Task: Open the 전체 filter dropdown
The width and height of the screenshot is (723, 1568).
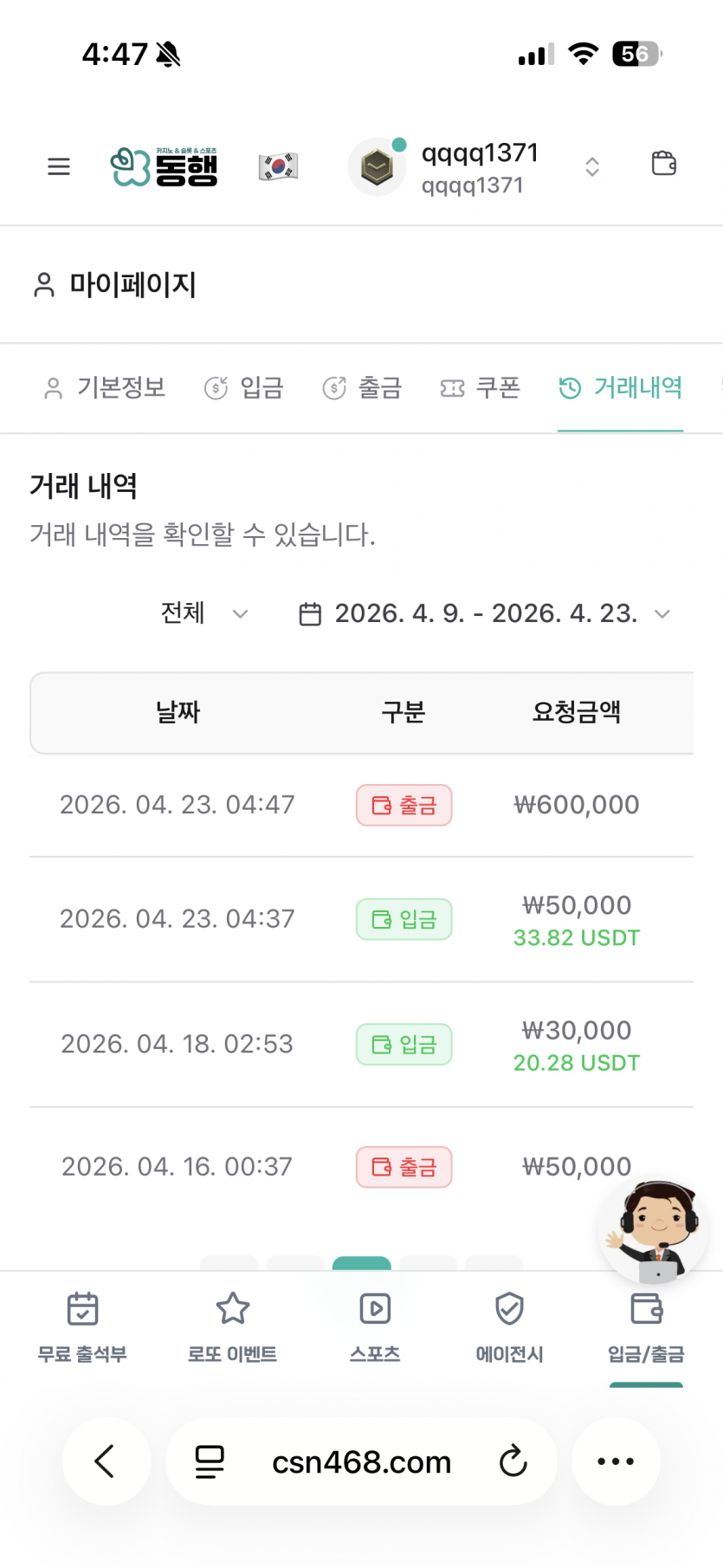Action: 204,613
